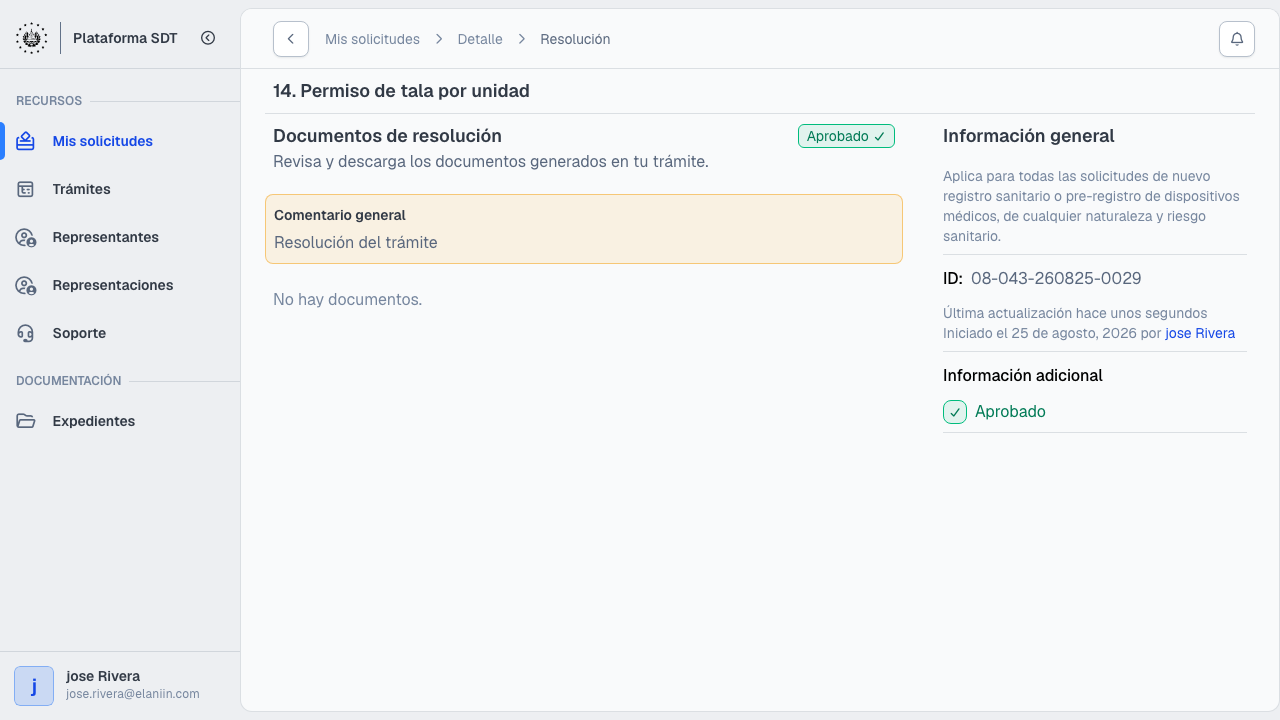Click the green Aprobado checkmark icon
Screen dimensions: 1280x720
click(x=955, y=412)
